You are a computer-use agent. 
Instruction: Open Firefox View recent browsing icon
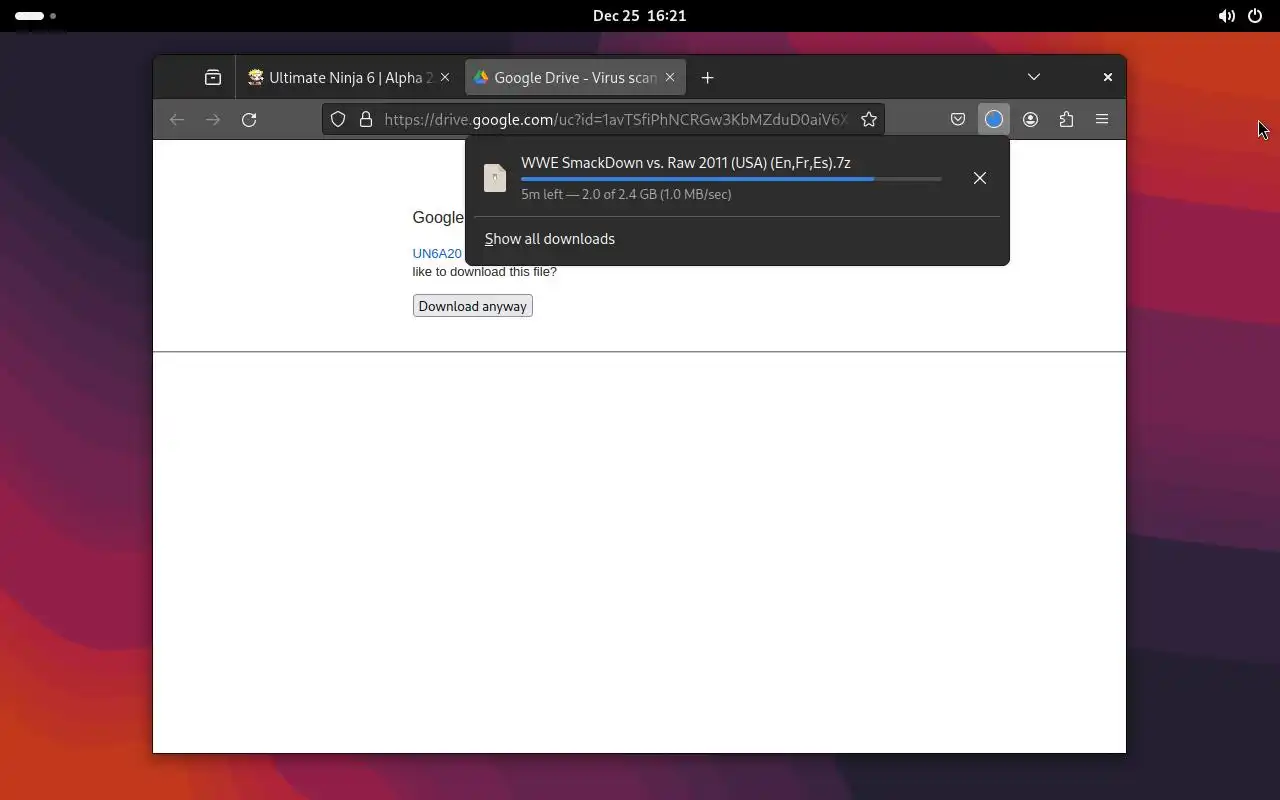(x=213, y=77)
